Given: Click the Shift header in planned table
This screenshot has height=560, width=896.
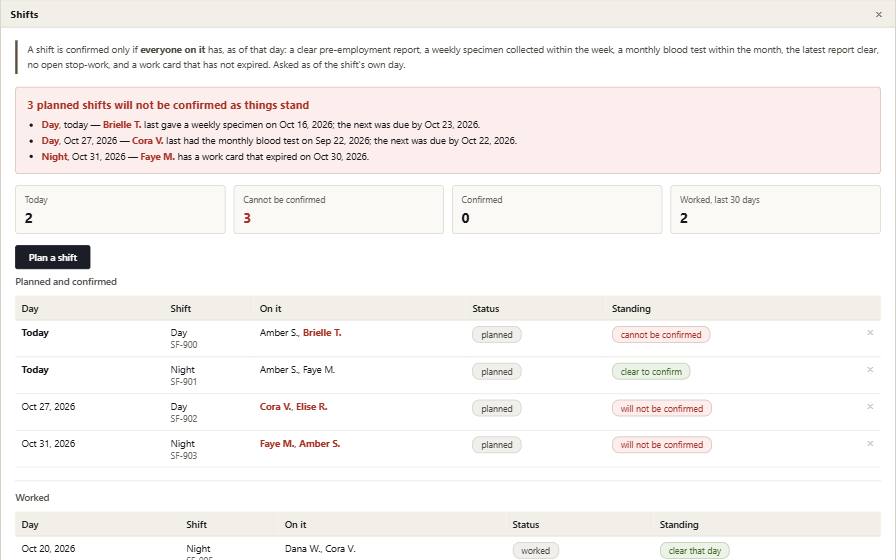Looking at the screenshot, I should coord(181,309).
